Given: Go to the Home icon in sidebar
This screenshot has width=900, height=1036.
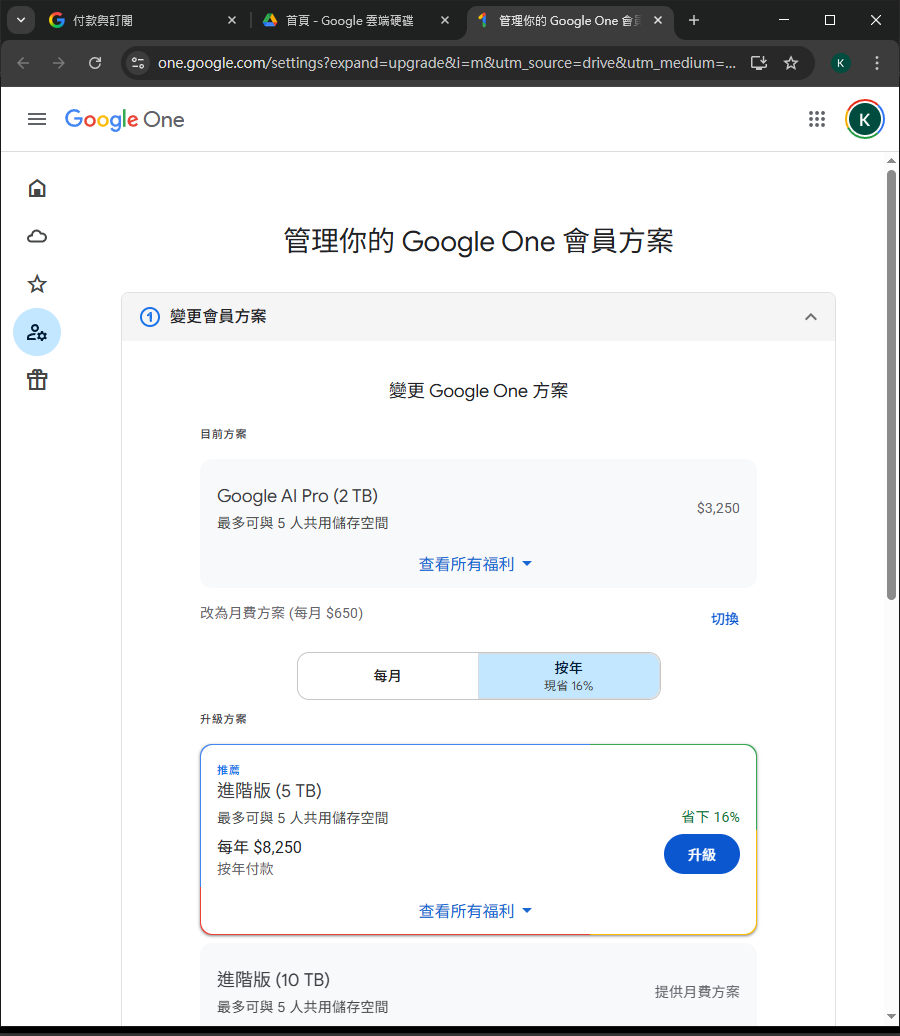Looking at the screenshot, I should click(37, 188).
